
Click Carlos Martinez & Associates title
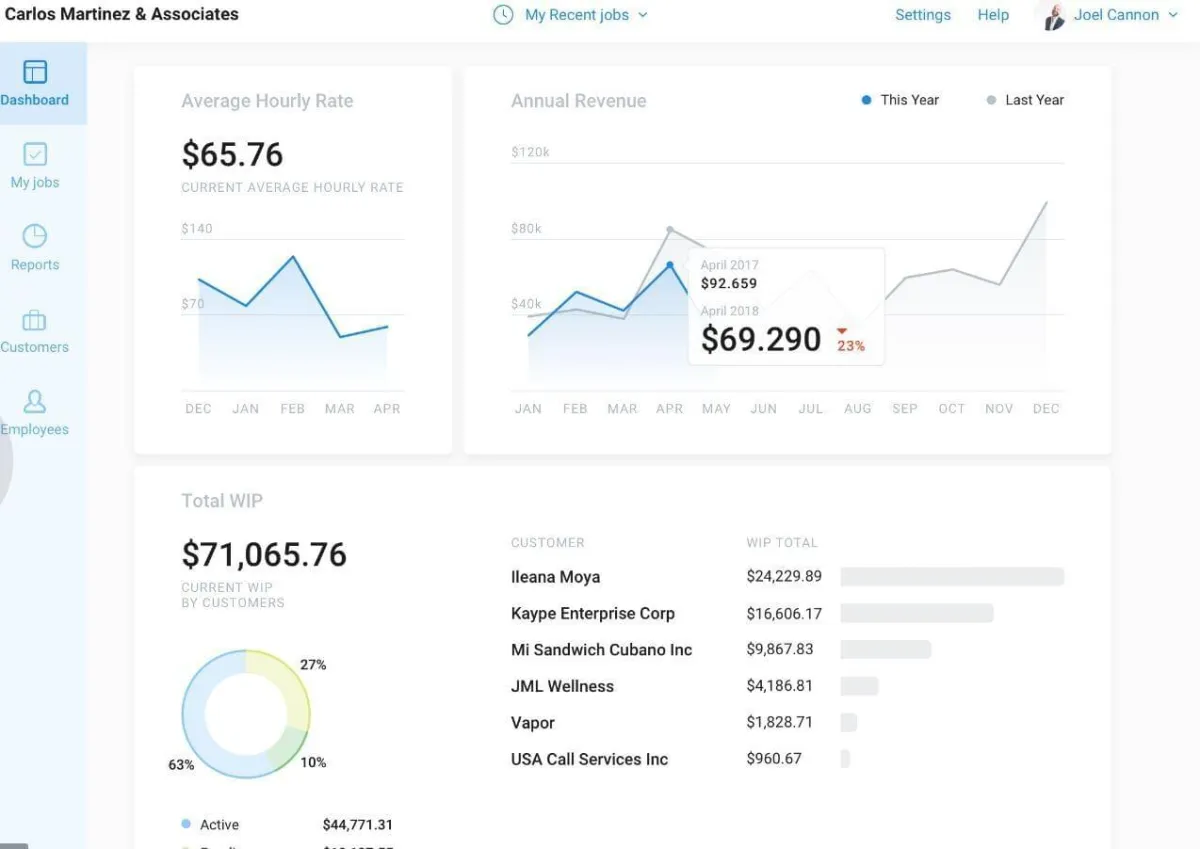coord(122,14)
